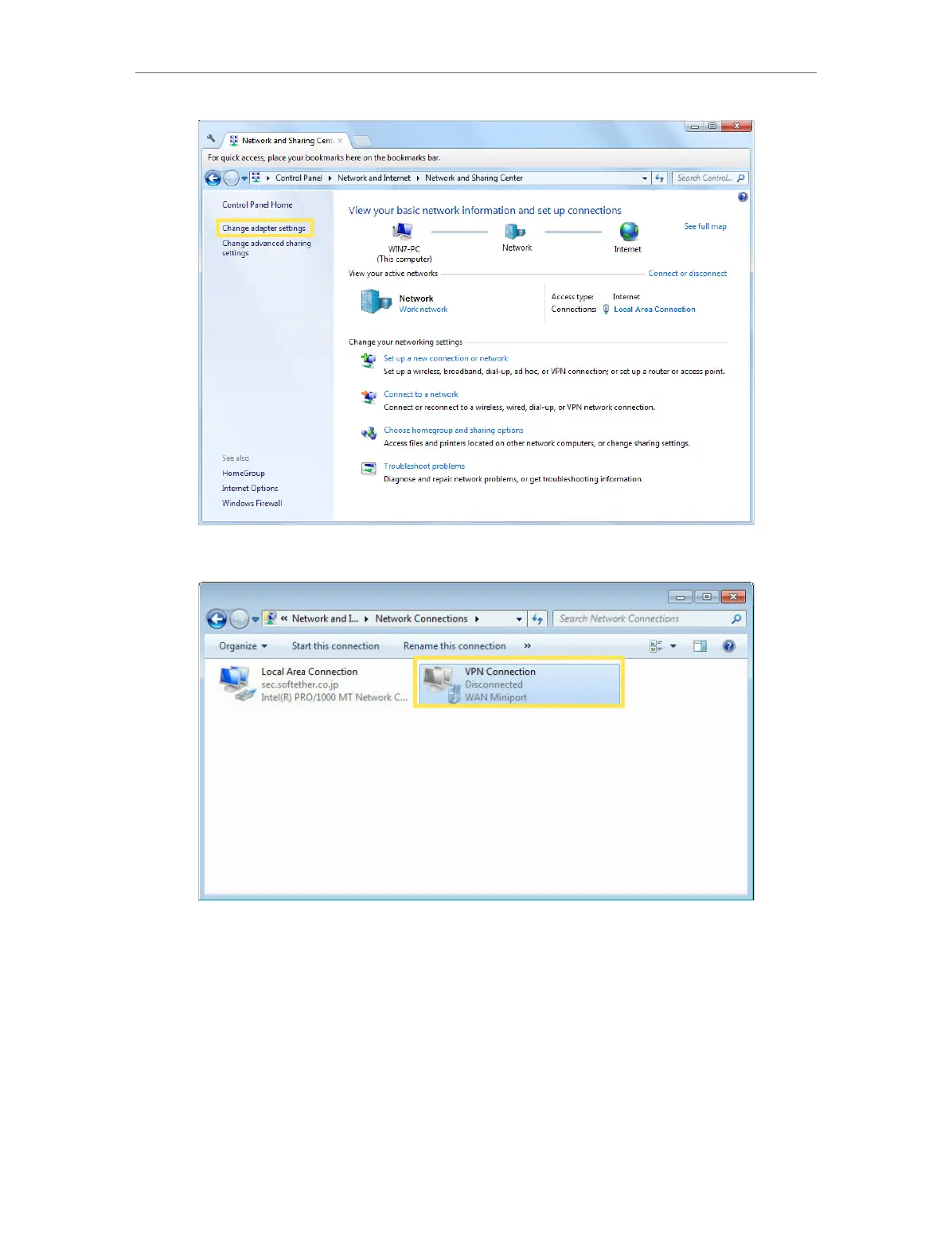The image size is (952, 1259).
Task: Click Network and Internet breadcrumb item
Action: [x=374, y=178]
